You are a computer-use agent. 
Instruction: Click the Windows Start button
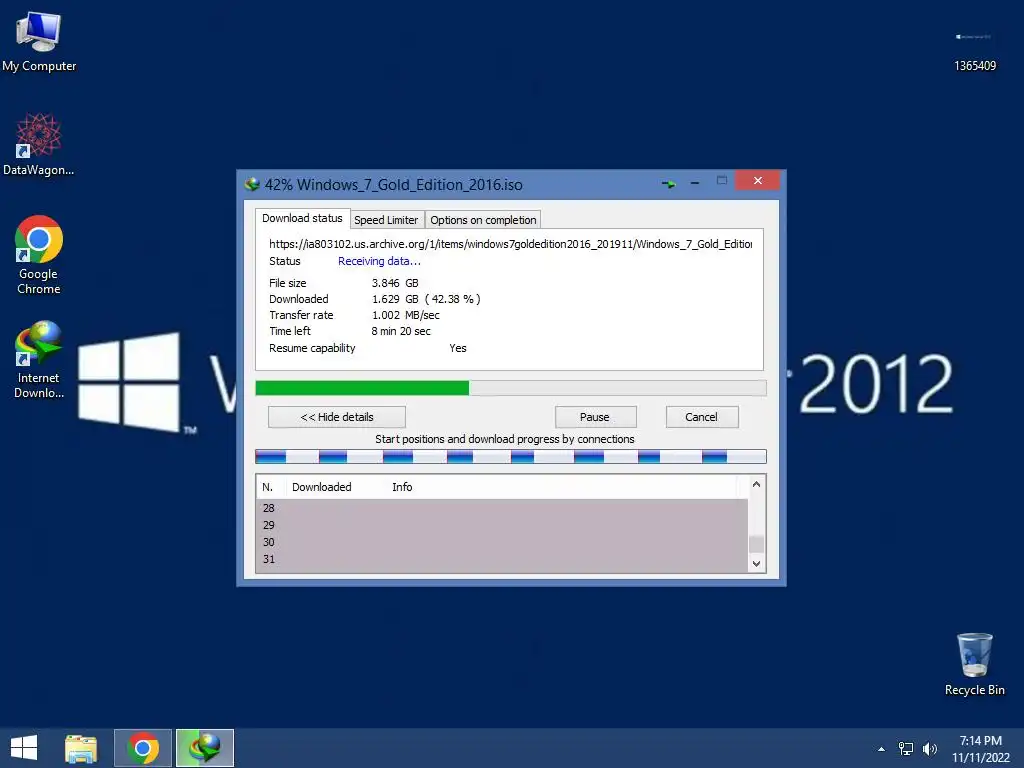pos(24,748)
